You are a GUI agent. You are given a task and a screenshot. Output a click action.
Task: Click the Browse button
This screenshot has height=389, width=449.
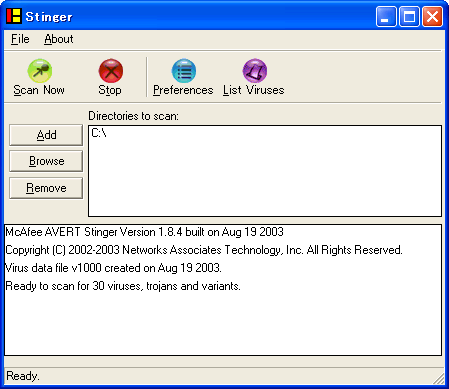[x=46, y=161]
